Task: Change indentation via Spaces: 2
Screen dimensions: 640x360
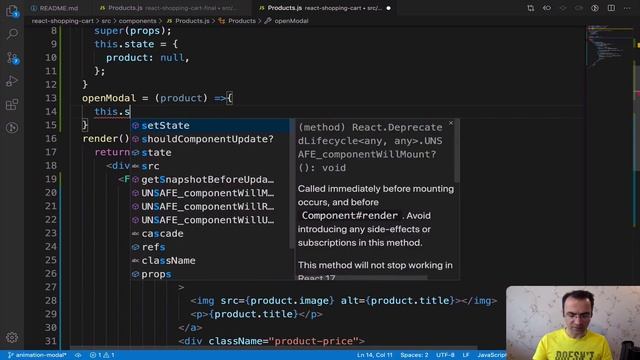Action: 414,355
